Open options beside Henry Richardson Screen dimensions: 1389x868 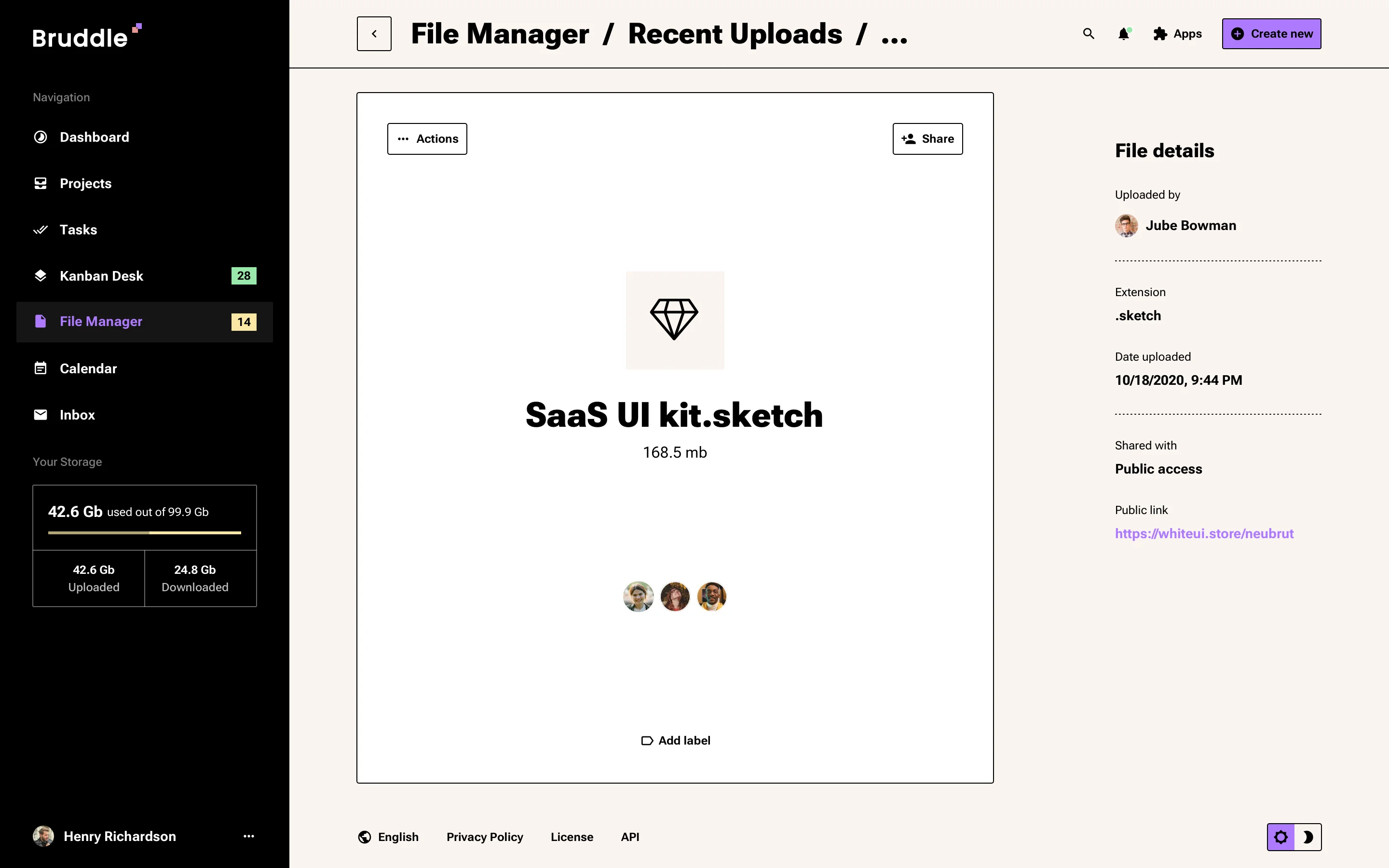[x=248, y=837]
